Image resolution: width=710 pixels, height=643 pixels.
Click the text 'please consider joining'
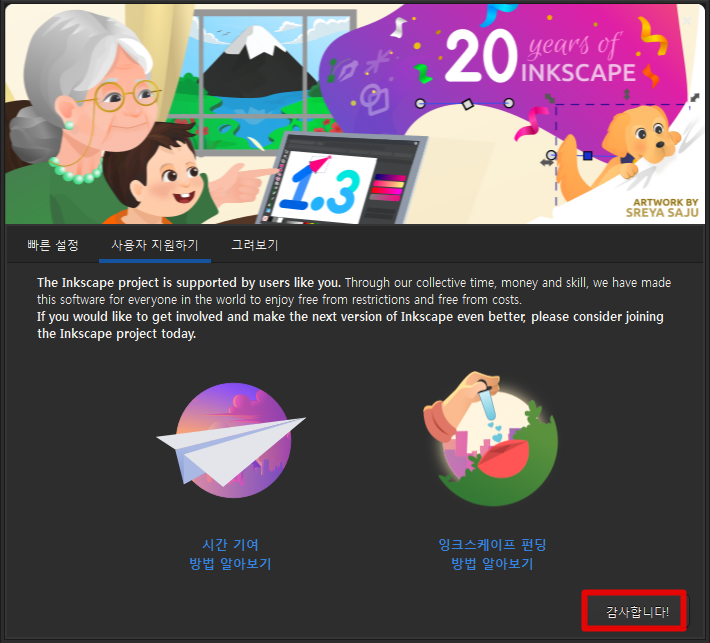(597, 317)
